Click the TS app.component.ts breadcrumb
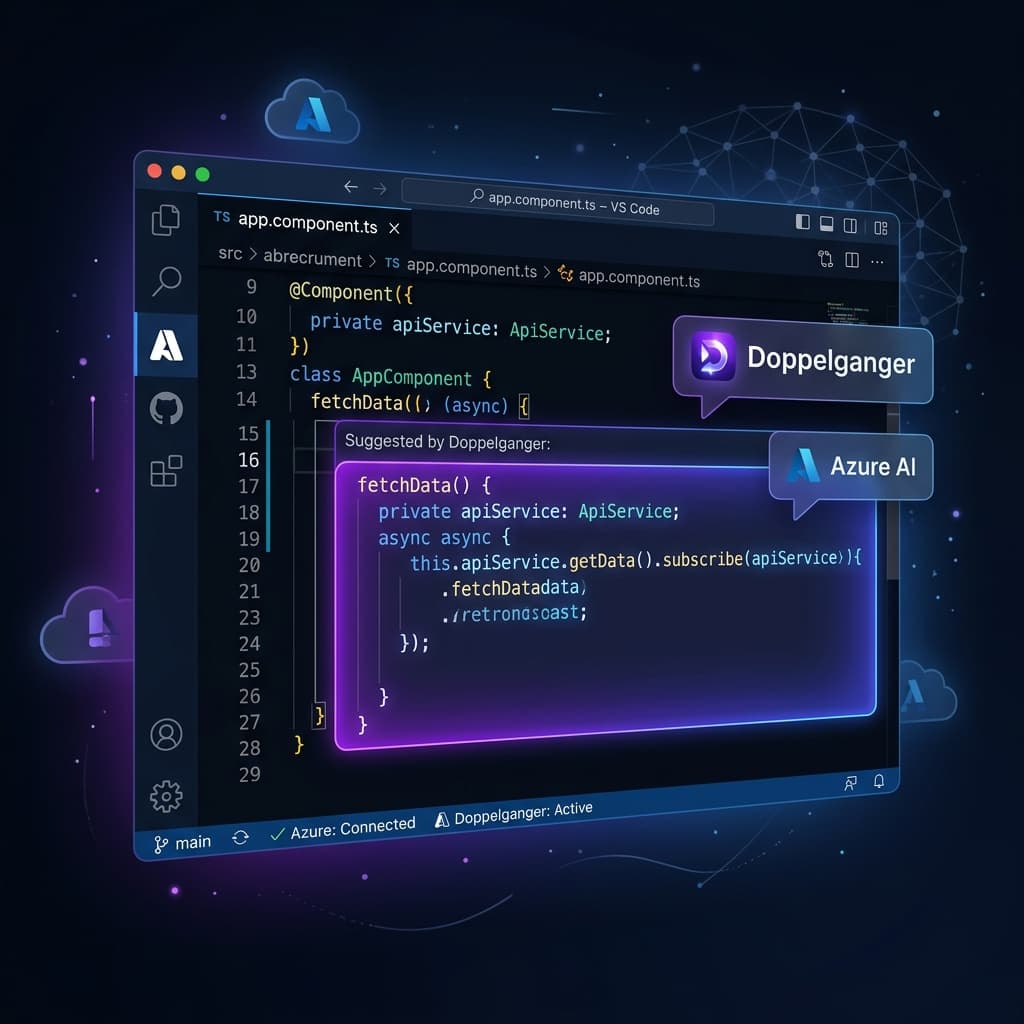Image resolution: width=1024 pixels, height=1024 pixels. click(x=460, y=266)
